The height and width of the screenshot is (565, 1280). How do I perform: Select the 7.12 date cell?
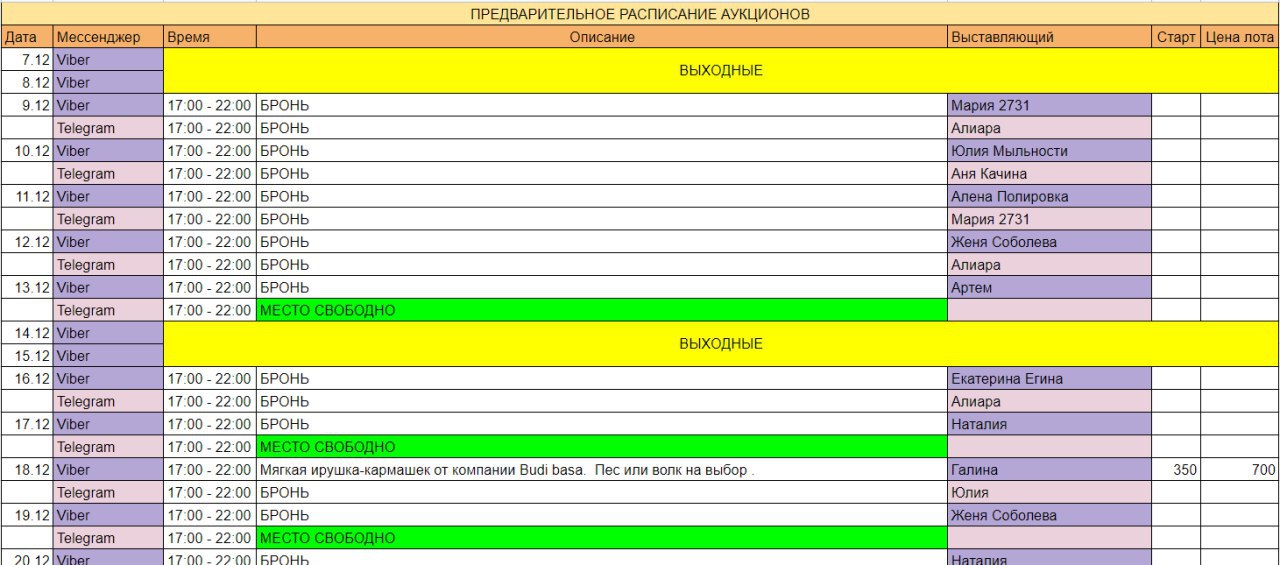[x=27, y=60]
